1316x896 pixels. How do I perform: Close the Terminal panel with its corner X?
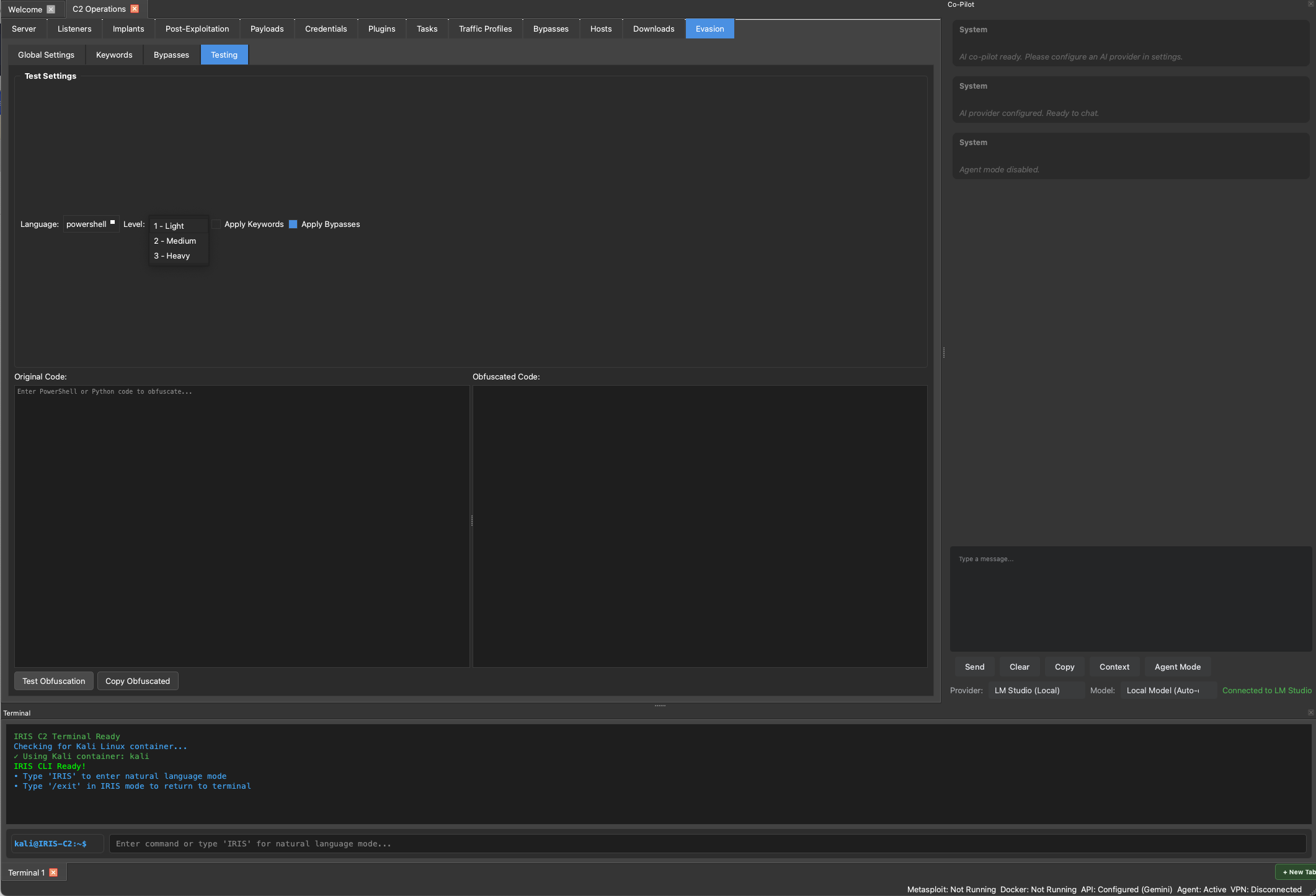click(x=1311, y=712)
